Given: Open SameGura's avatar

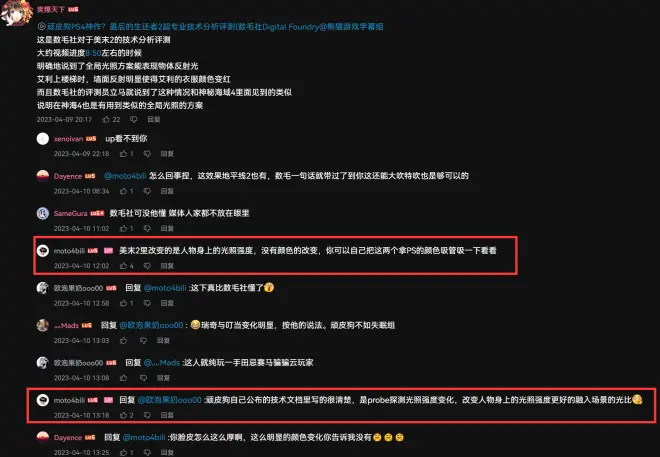Looking at the screenshot, I should tap(43, 213).
